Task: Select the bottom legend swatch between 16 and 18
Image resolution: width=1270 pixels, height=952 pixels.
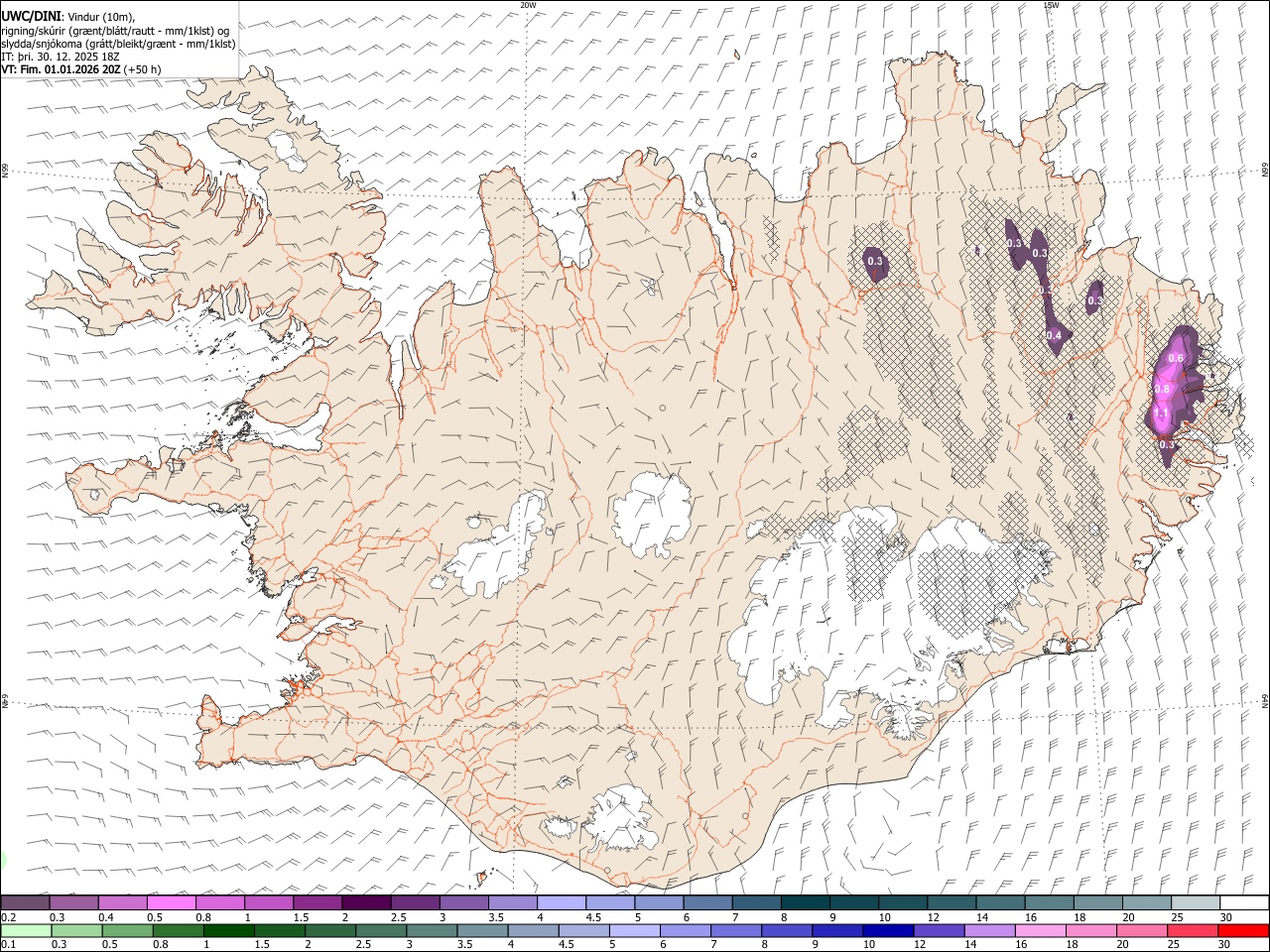Action: [x=1039, y=931]
